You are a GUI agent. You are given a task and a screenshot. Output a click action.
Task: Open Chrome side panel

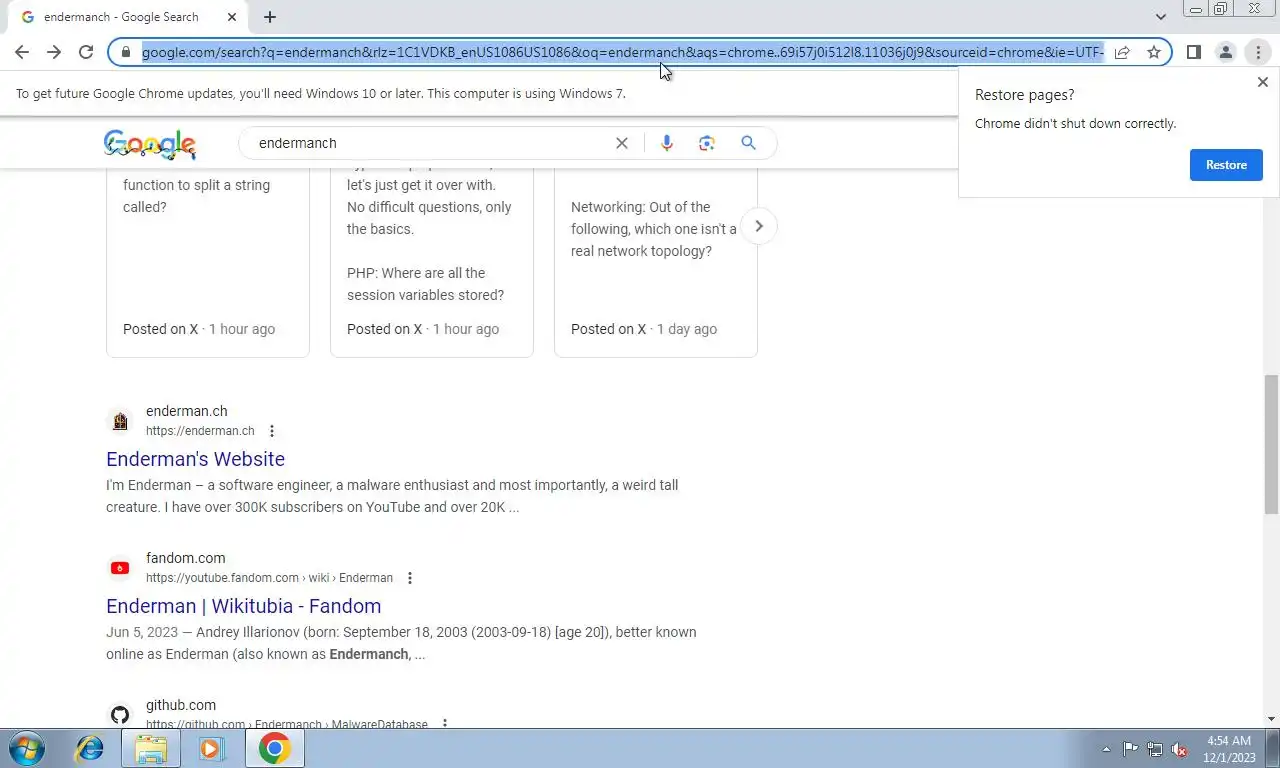click(x=1193, y=52)
